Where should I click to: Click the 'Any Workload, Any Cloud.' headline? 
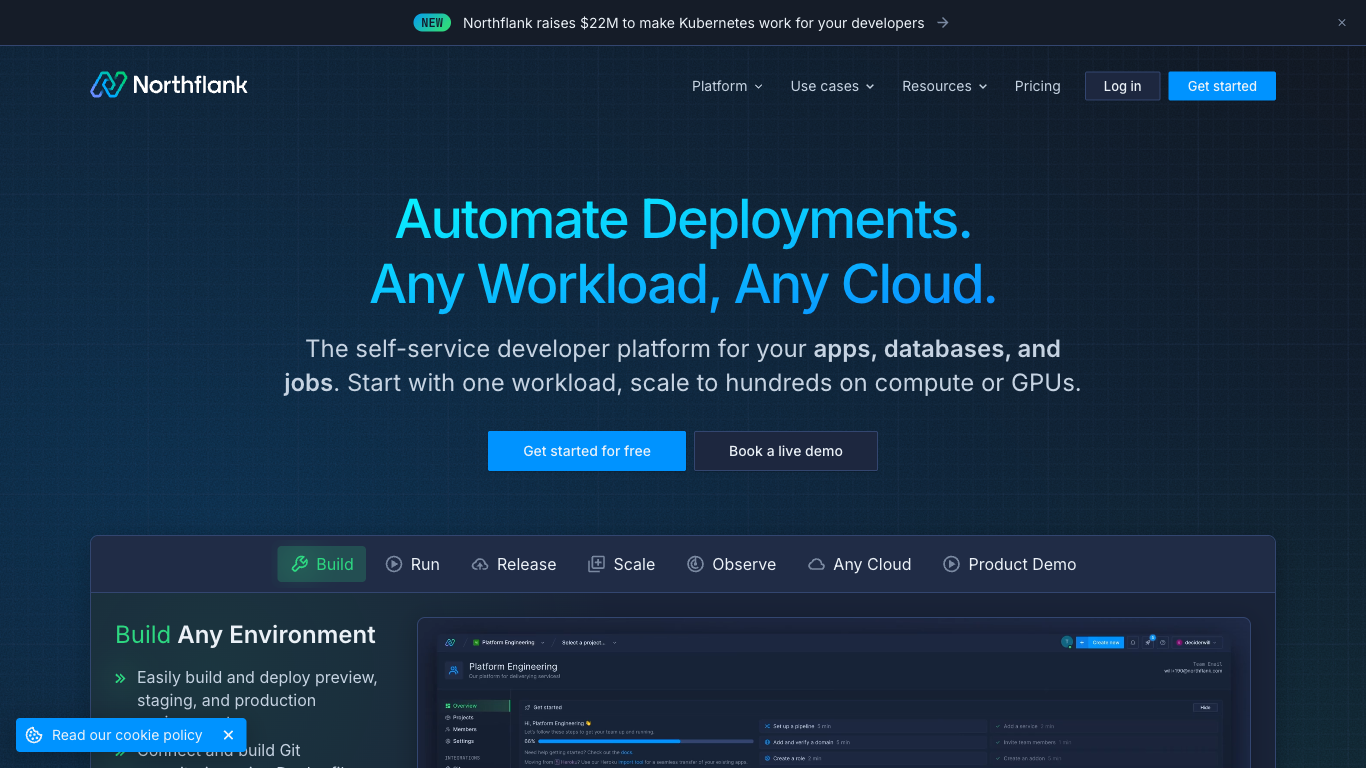[x=684, y=284]
